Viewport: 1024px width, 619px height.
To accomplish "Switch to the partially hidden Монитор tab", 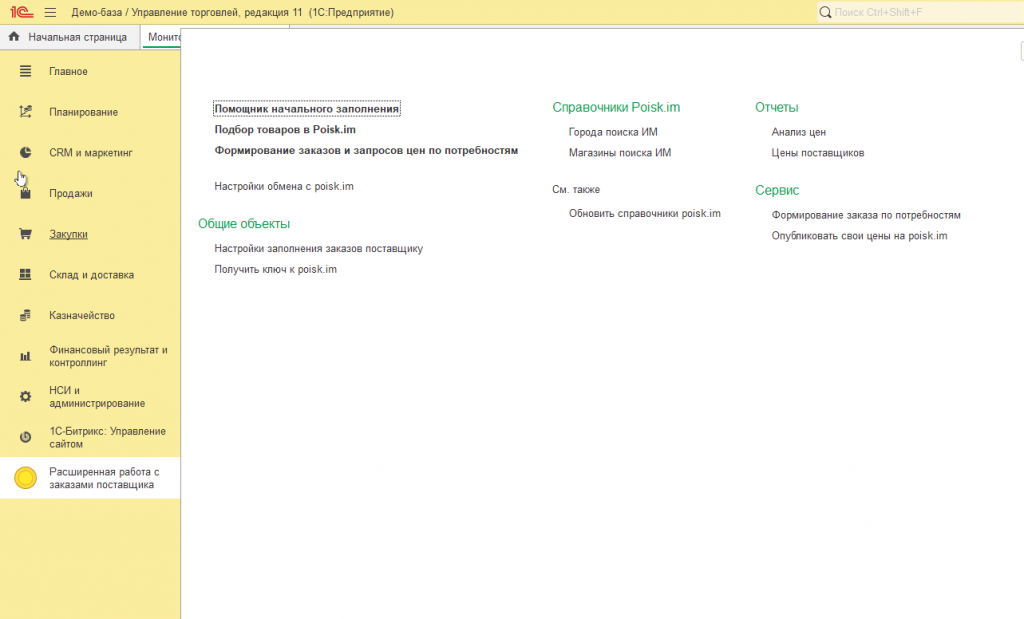I will 162,37.
